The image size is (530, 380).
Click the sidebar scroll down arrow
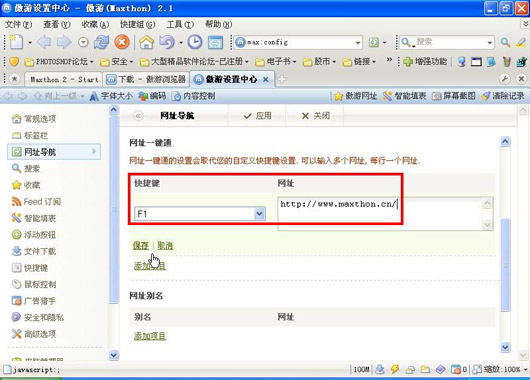tap(114, 355)
